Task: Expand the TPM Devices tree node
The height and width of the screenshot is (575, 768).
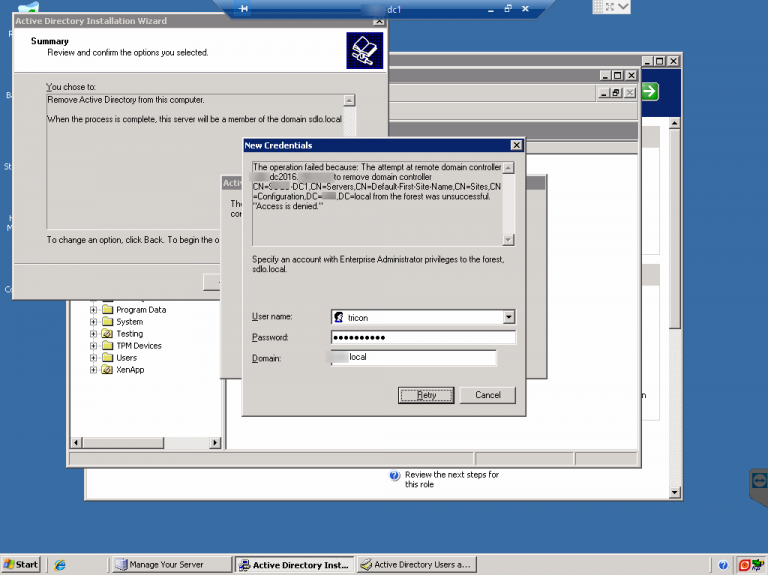Action: tap(93, 346)
